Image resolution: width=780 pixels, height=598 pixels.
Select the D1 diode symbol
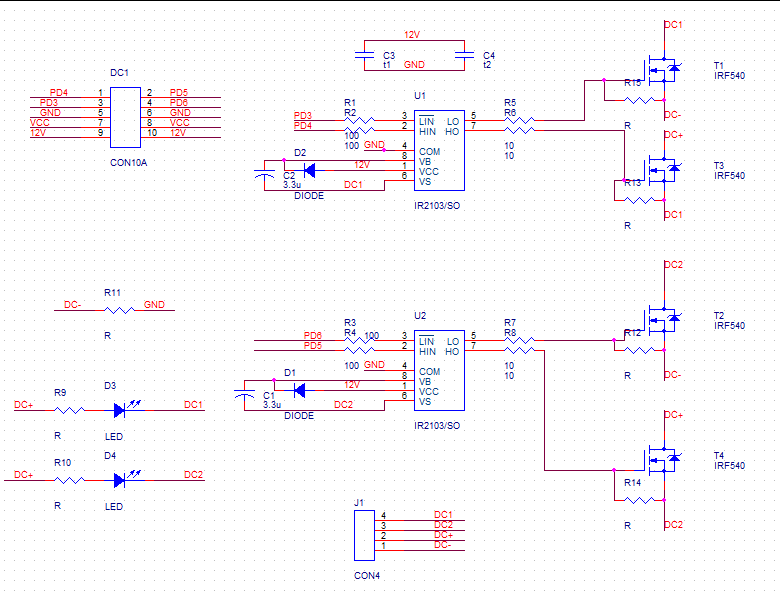tap(299, 391)
